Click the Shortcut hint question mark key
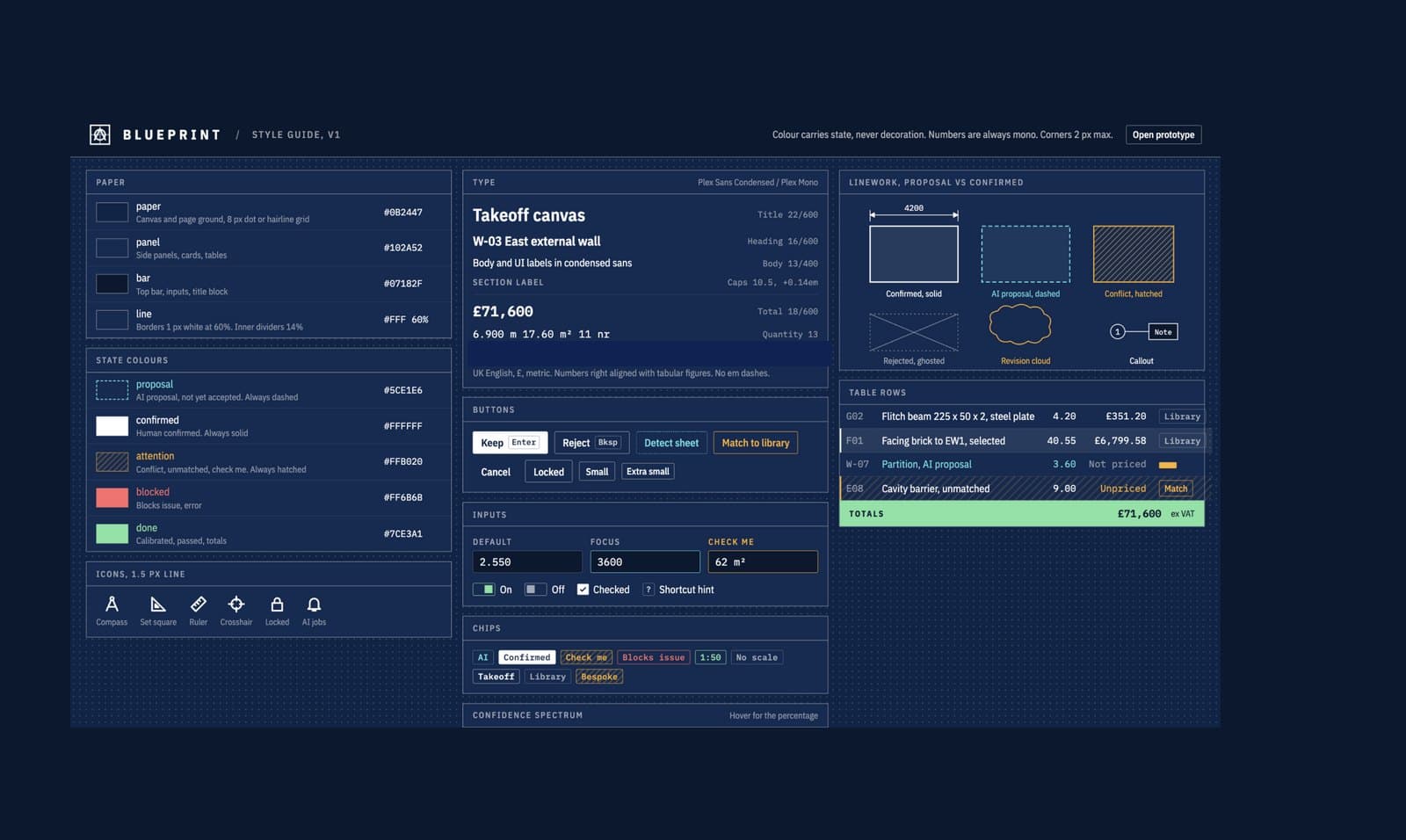The width and height of the screenshot is (1406, 840). (x=649, y=590)
